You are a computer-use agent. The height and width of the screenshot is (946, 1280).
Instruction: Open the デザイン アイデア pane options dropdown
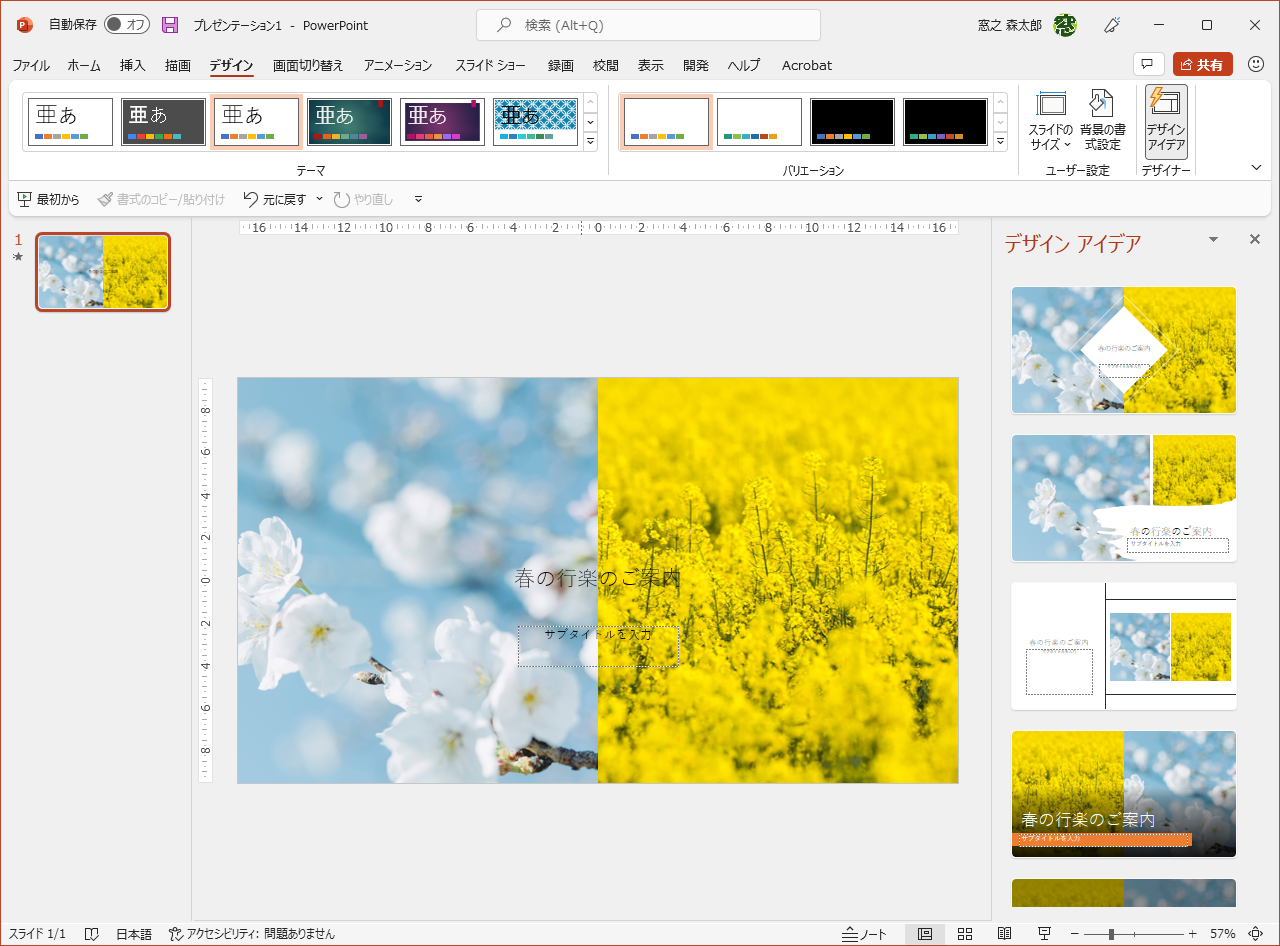point(1214,240)
